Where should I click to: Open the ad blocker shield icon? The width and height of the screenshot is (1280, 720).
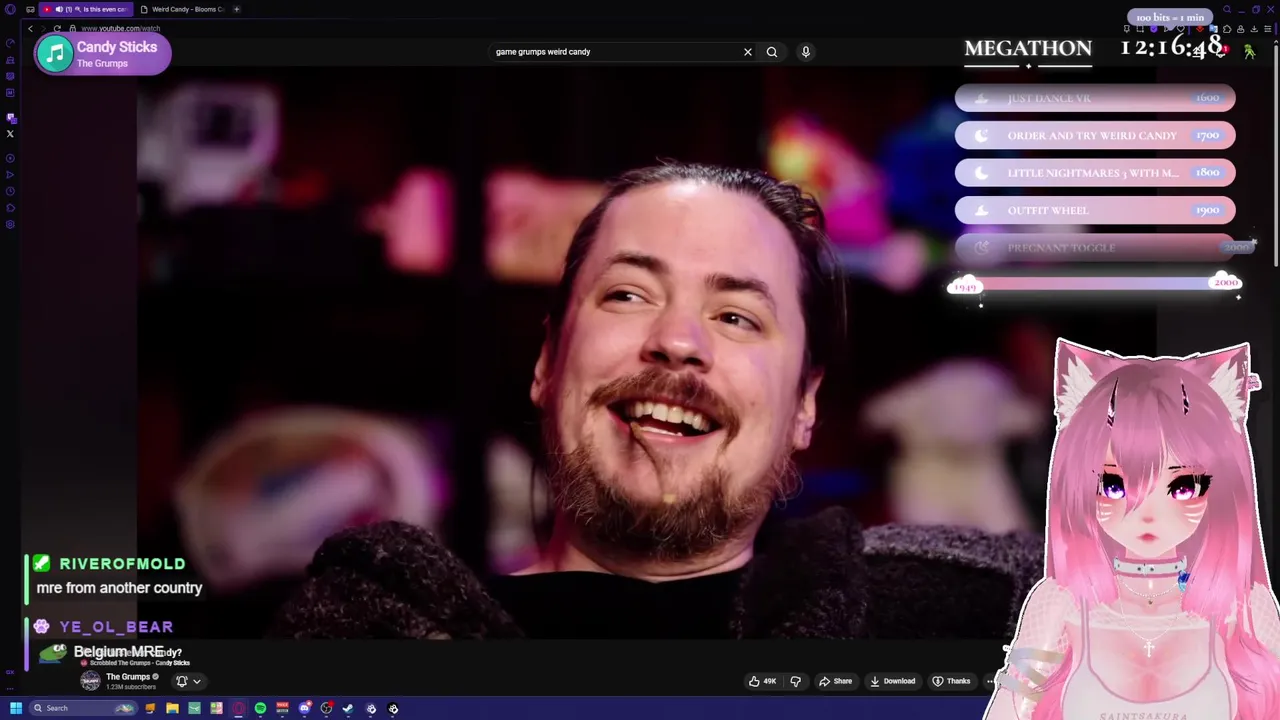[1154, 29]
